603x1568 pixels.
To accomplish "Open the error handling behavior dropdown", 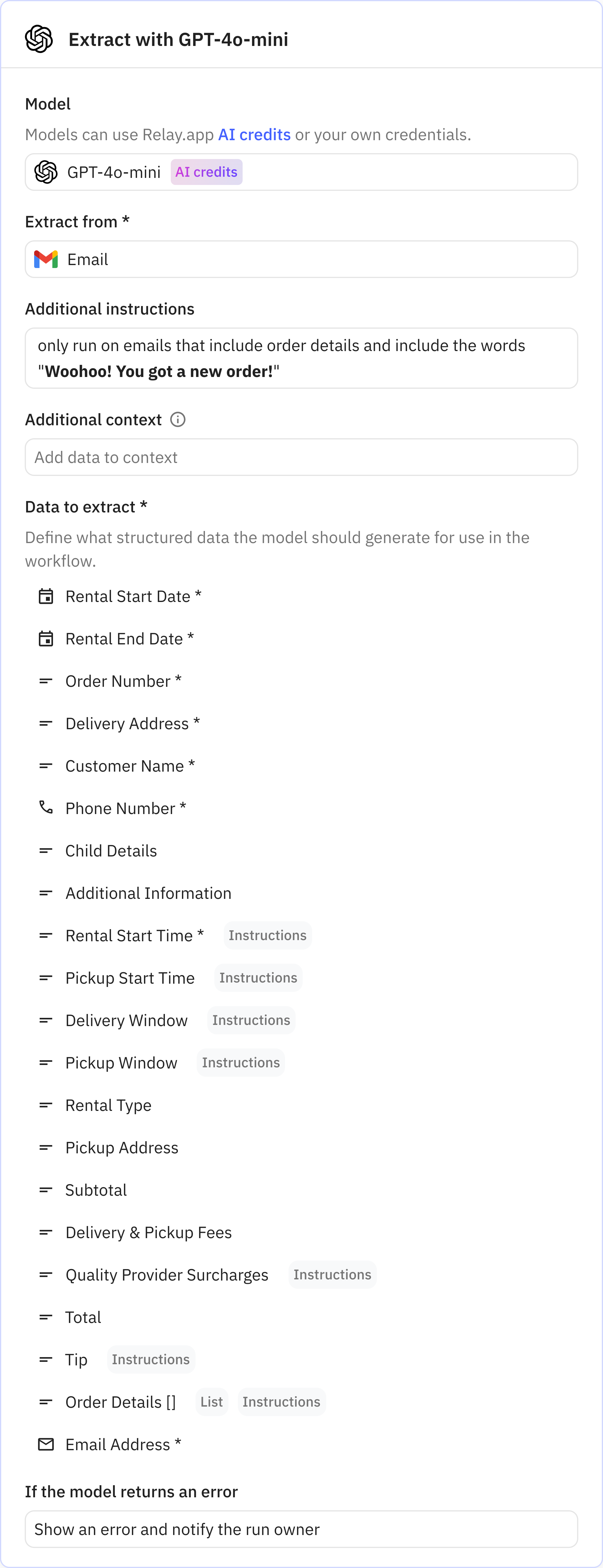I will 301,1529.
